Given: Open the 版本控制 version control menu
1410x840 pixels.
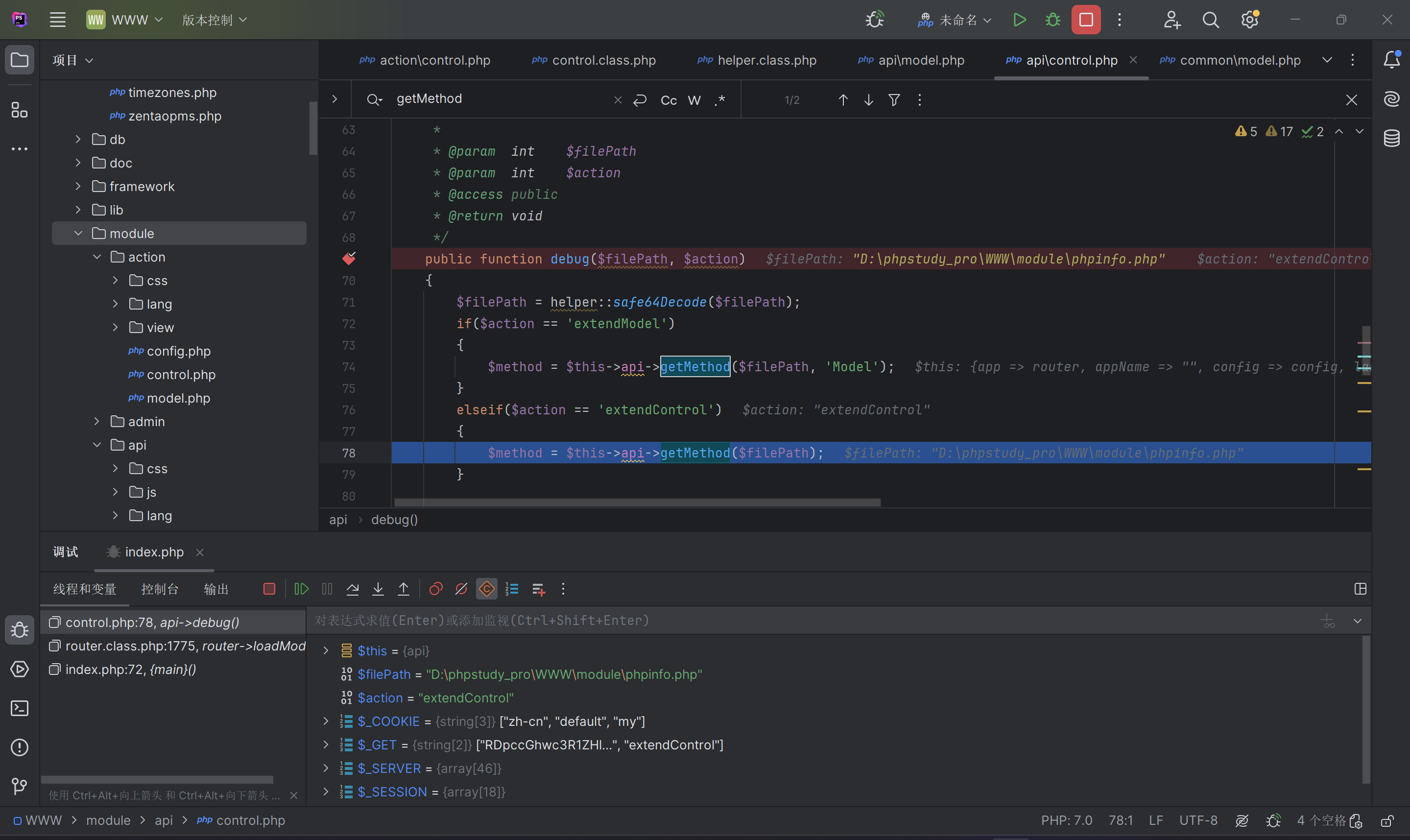Looking at the screenshot, I should click(215, 20).
